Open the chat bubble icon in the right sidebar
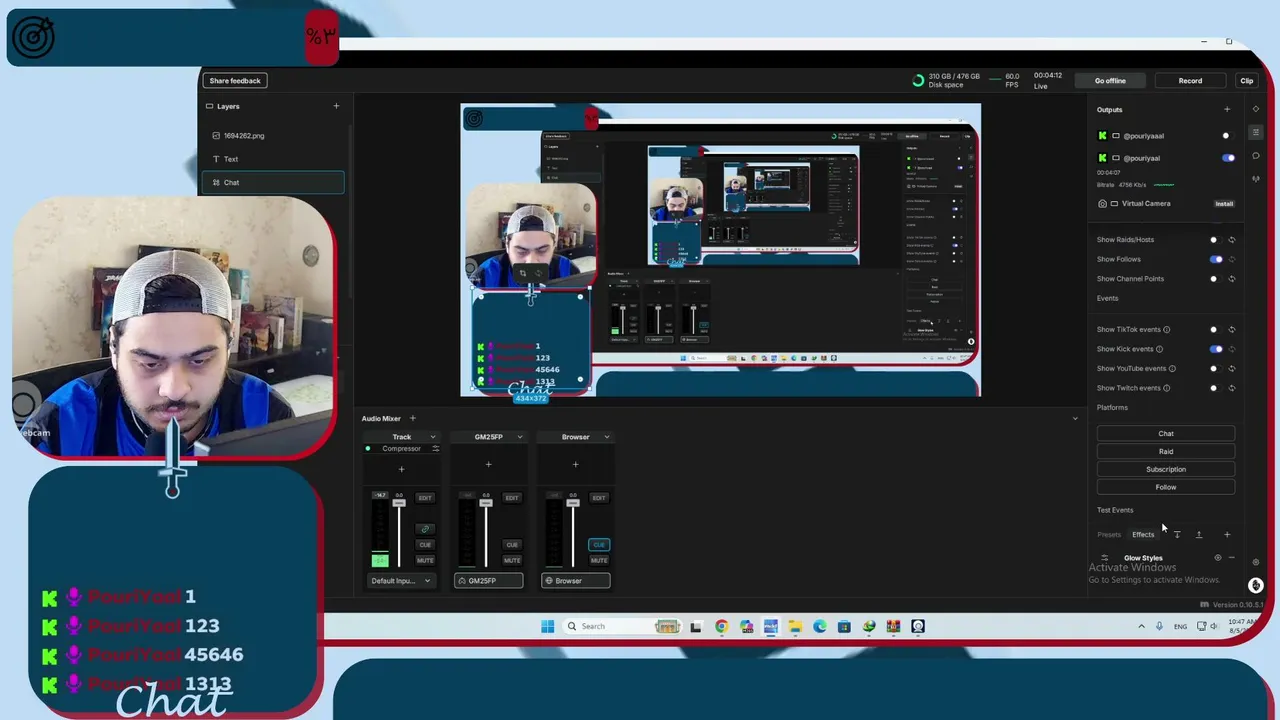This screenshot has width=1280, height=720. (x=1256, y=156)
